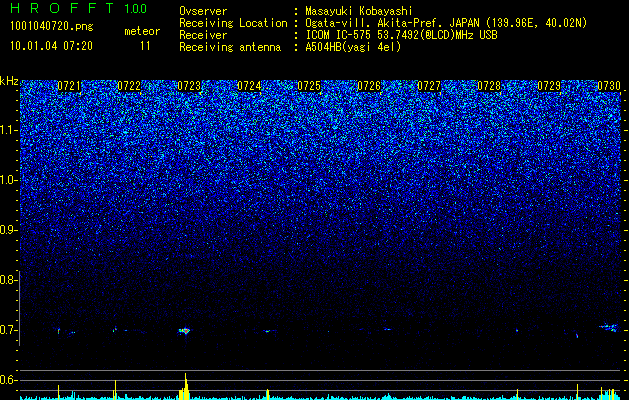Click the meteor count value 11
629x400 pixels.
(x=145, y=46)
